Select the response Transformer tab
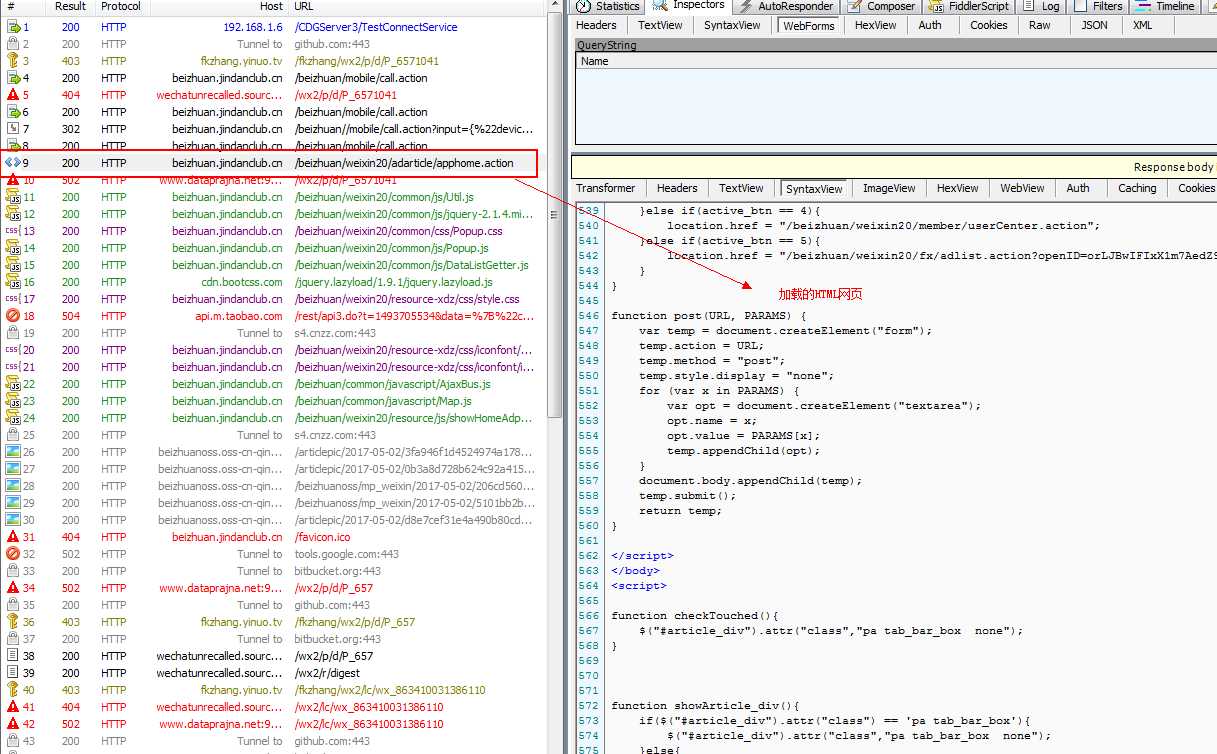 606,188
